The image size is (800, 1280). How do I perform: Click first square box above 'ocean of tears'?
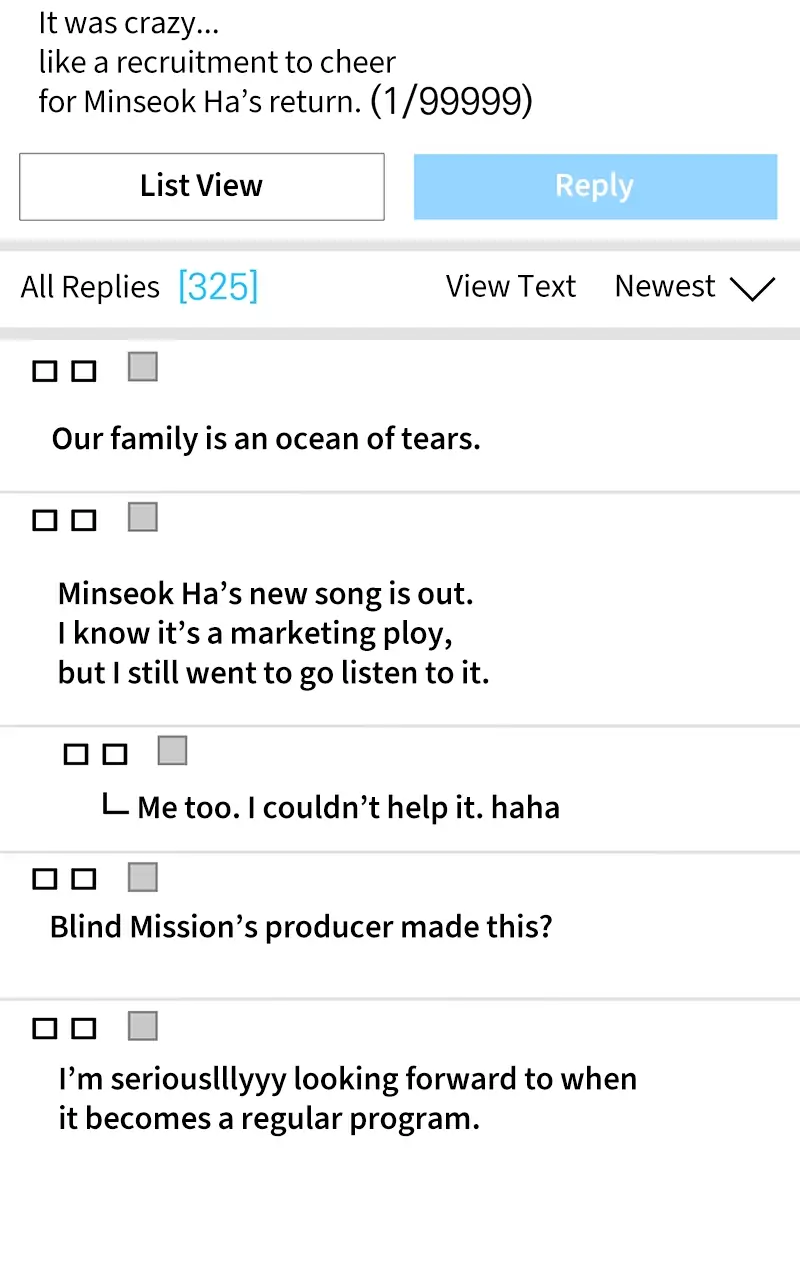[45, 372]
